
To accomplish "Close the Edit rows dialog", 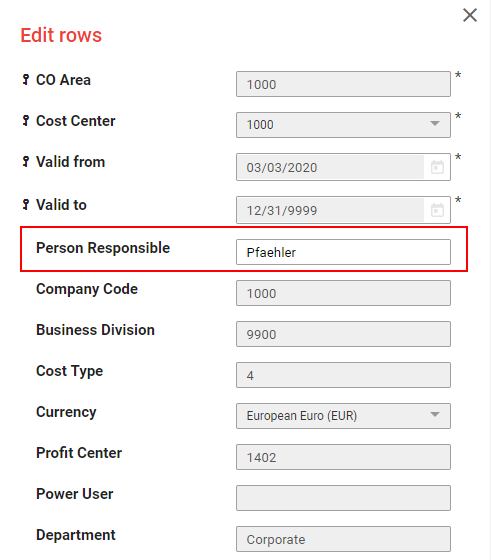I will (x=470, y=15).
